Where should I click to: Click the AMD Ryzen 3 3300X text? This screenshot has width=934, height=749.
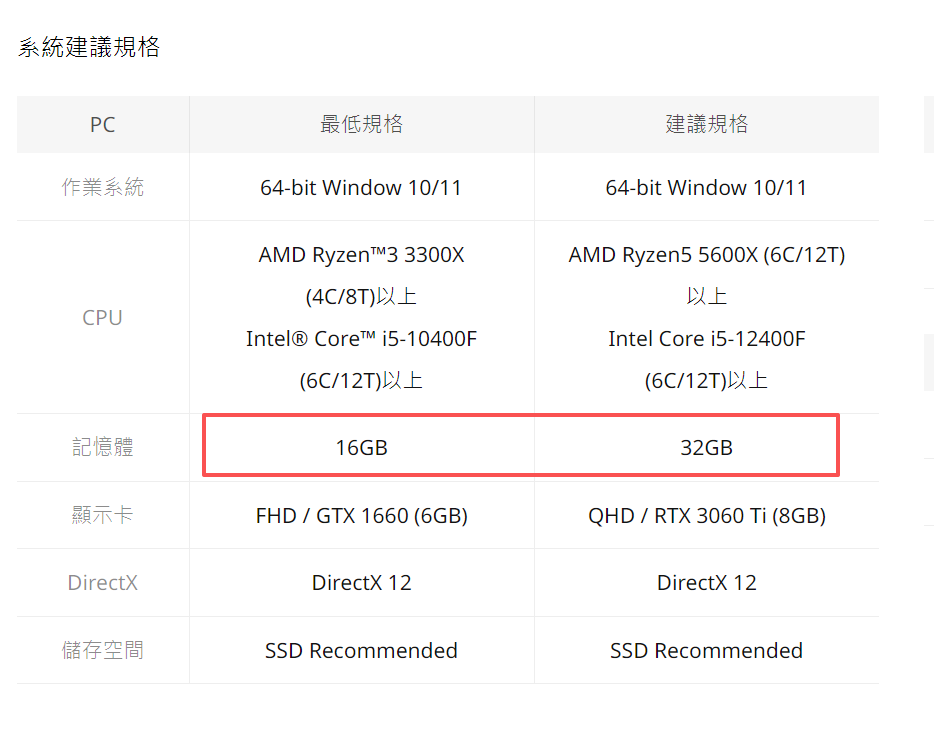click(361, 255)
